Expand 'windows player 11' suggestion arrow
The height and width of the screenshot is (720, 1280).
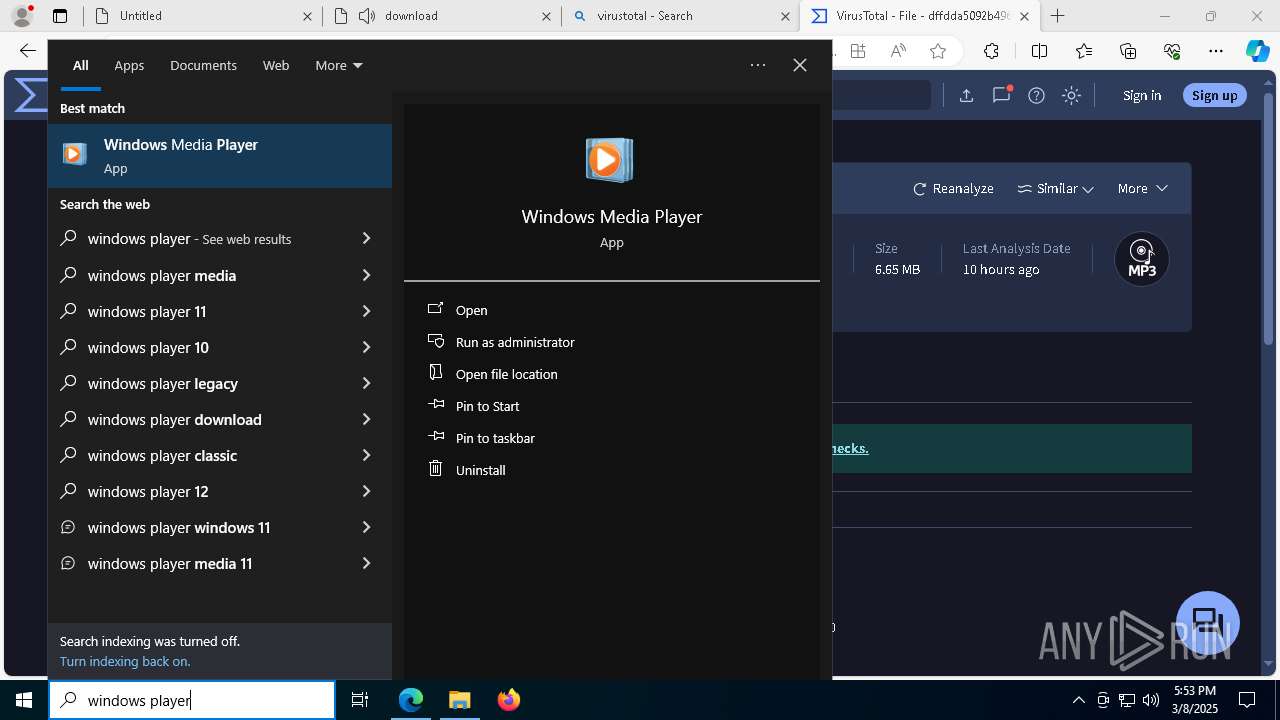point(366,311)
